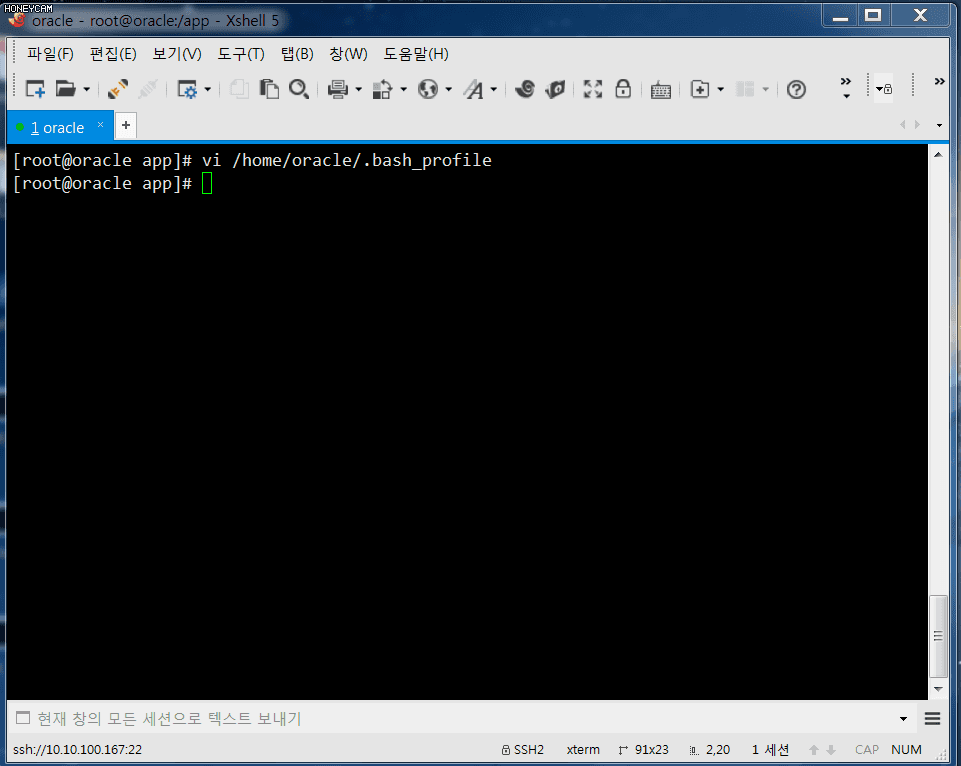Open the compose bar target dropdown
Screen dimensions: 961x766
[903, 719]
